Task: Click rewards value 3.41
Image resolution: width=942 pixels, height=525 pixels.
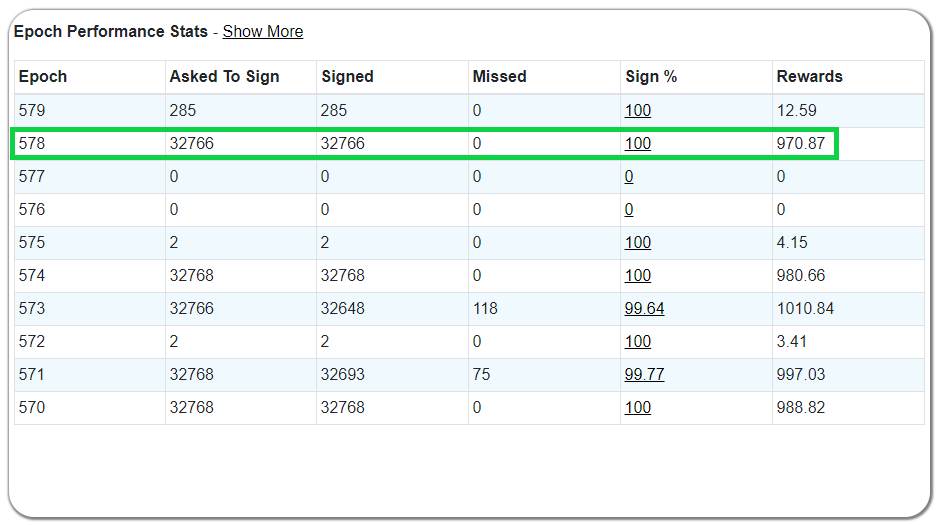Action: click(x=791, y=342)
